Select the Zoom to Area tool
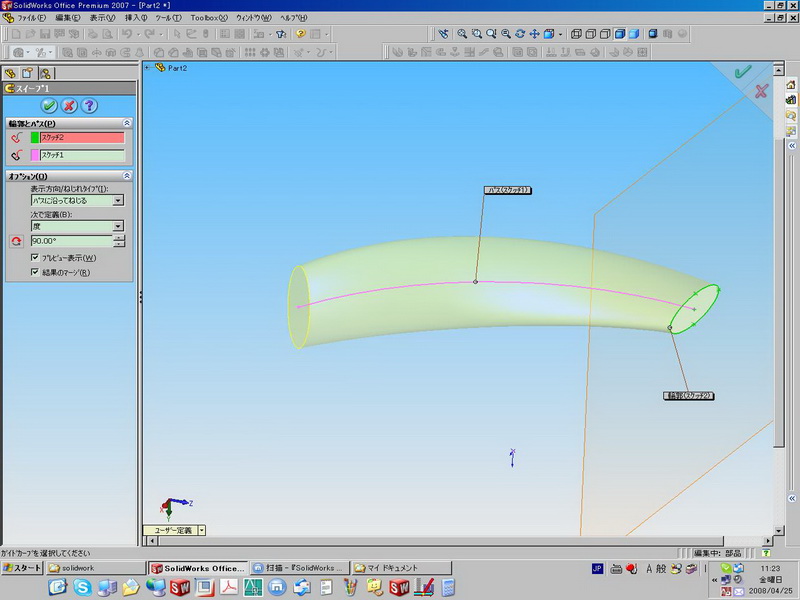800x600 pixels. point(477,34)
